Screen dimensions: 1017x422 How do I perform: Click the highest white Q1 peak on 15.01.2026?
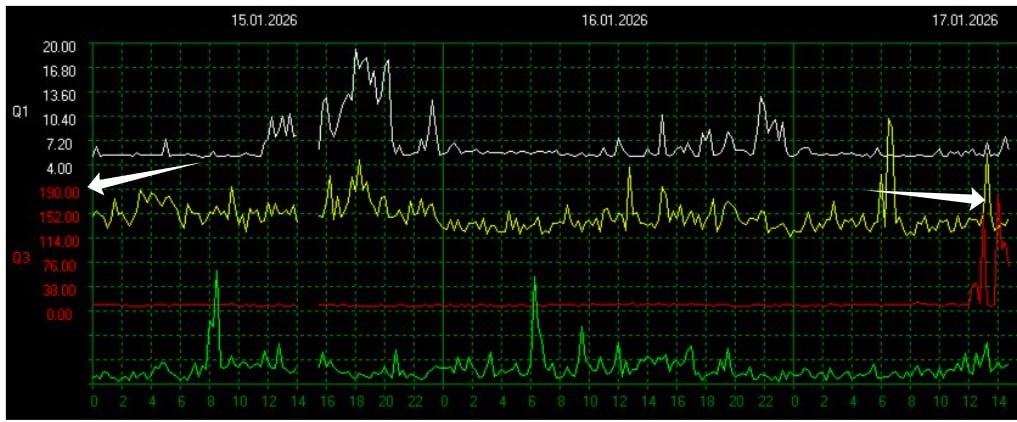click(356, 51)
